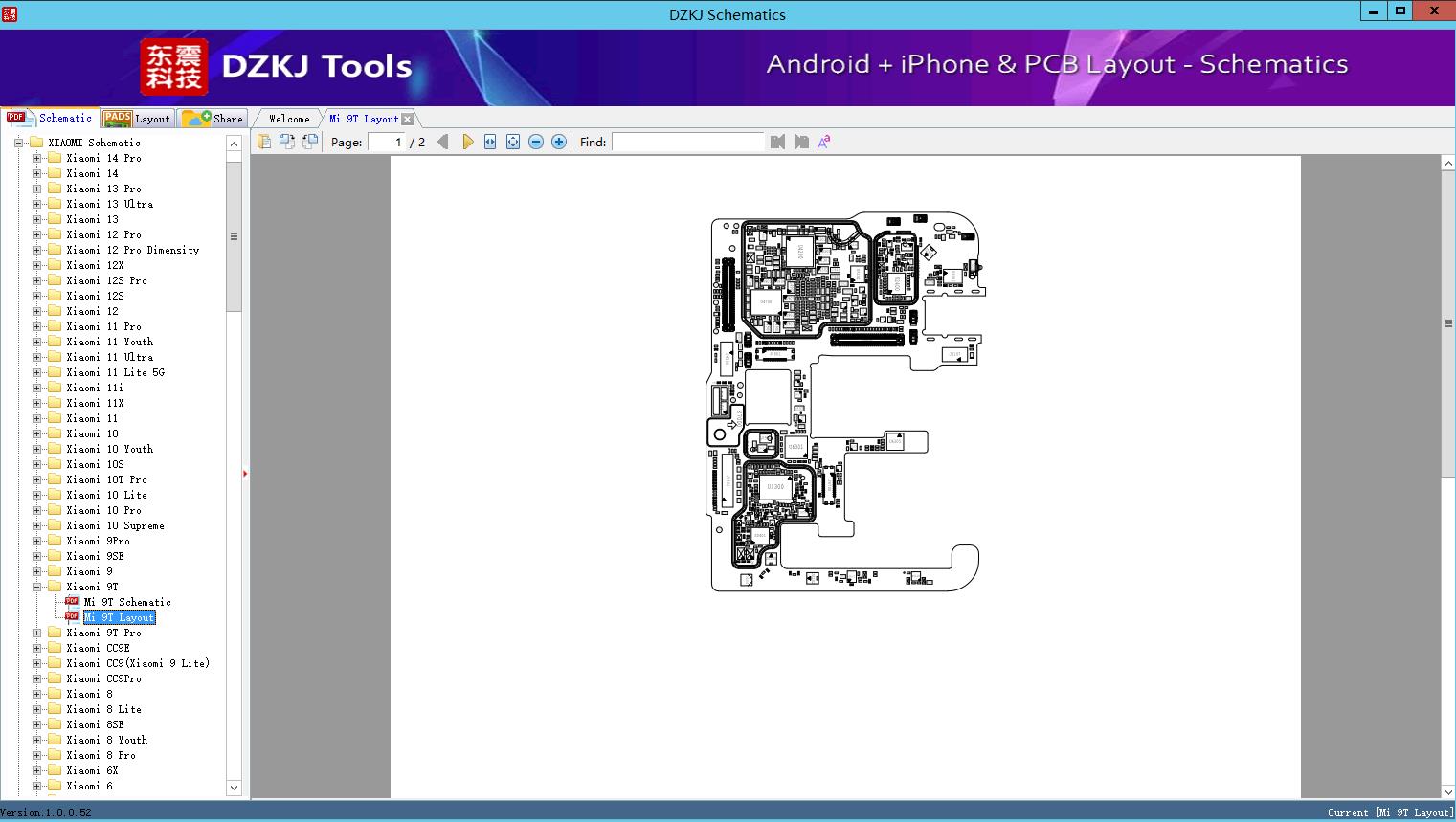
Task: Minimize the DZKJ Schematics window
Action: pos(1374,11)
